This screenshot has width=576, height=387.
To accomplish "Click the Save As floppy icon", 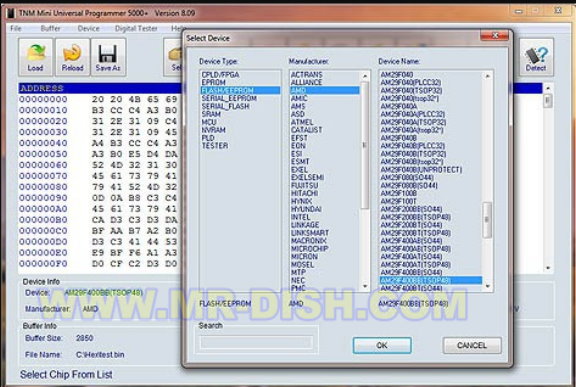I will 108,57.
